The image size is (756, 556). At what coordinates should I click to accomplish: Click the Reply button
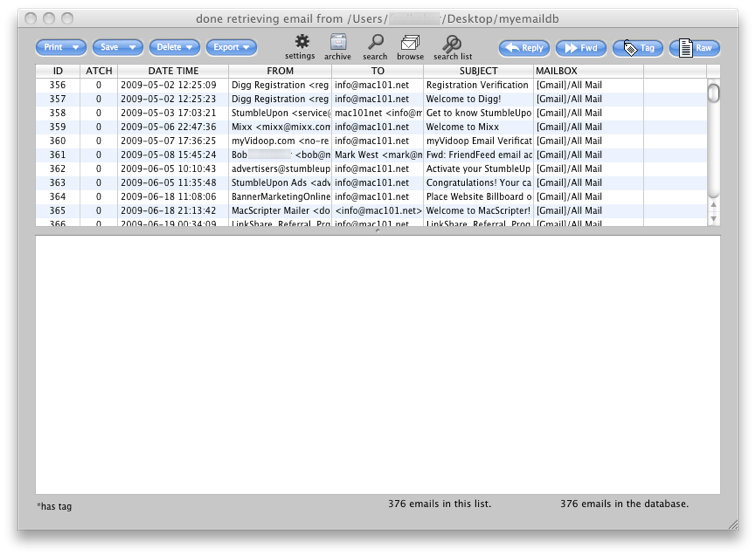click(x=524, y=48)
